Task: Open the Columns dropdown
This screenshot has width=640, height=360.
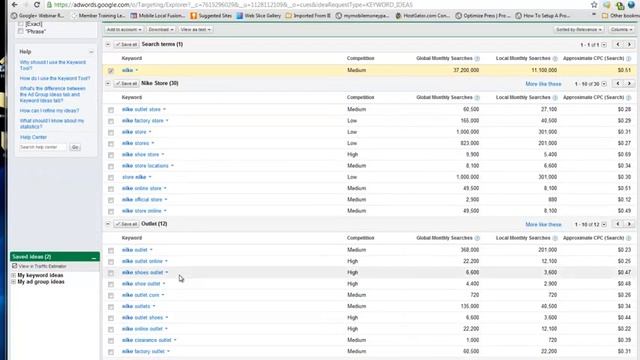Action: point(621,29)
